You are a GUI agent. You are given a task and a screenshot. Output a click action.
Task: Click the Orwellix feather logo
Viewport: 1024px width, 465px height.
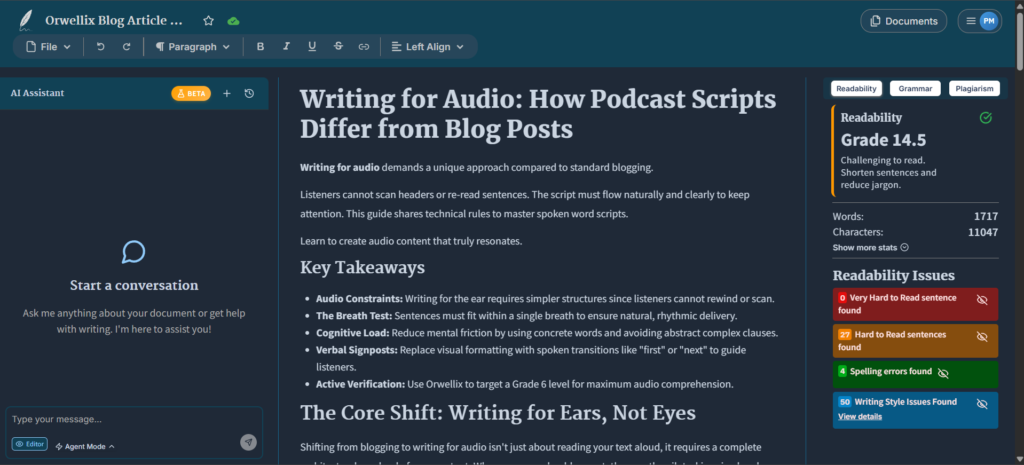tap(25, 20)
